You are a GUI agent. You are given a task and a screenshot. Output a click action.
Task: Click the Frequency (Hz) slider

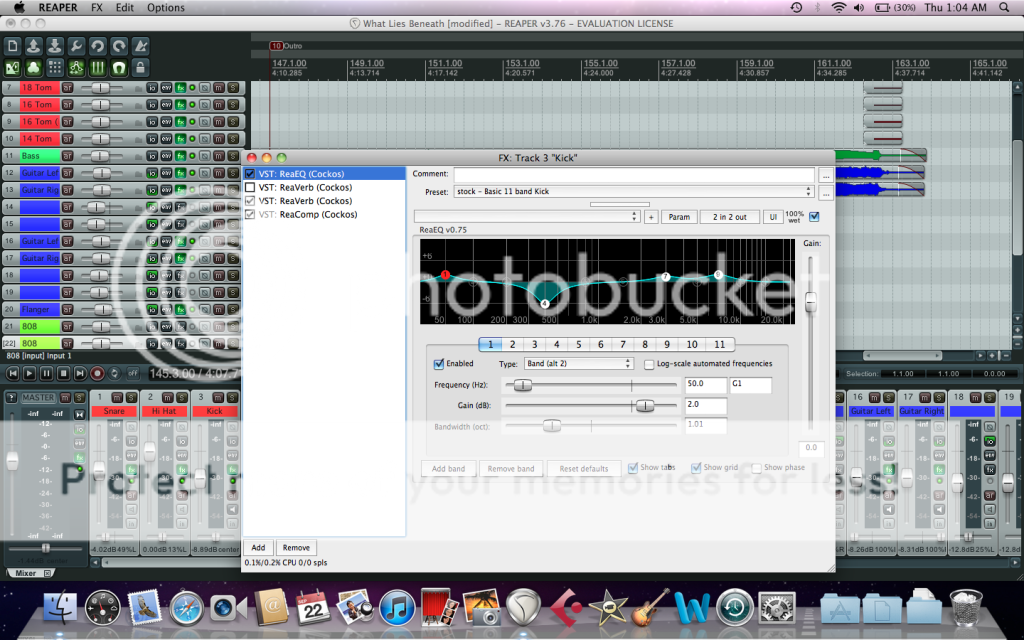coord(591,385)
